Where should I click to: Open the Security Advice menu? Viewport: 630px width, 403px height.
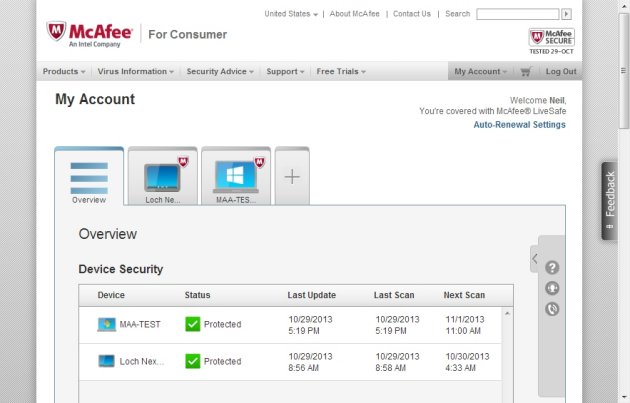click(220, 72)
